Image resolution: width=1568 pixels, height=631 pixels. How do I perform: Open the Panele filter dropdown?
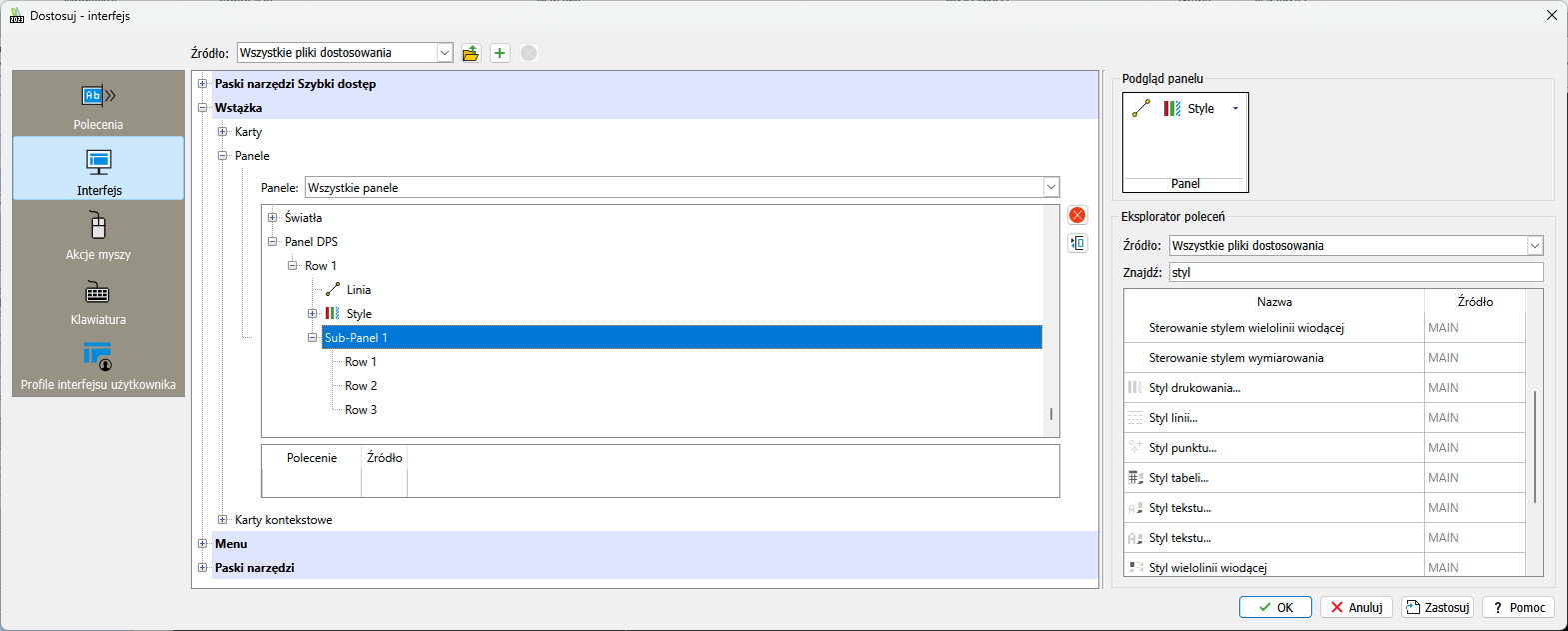[1050, 187]
